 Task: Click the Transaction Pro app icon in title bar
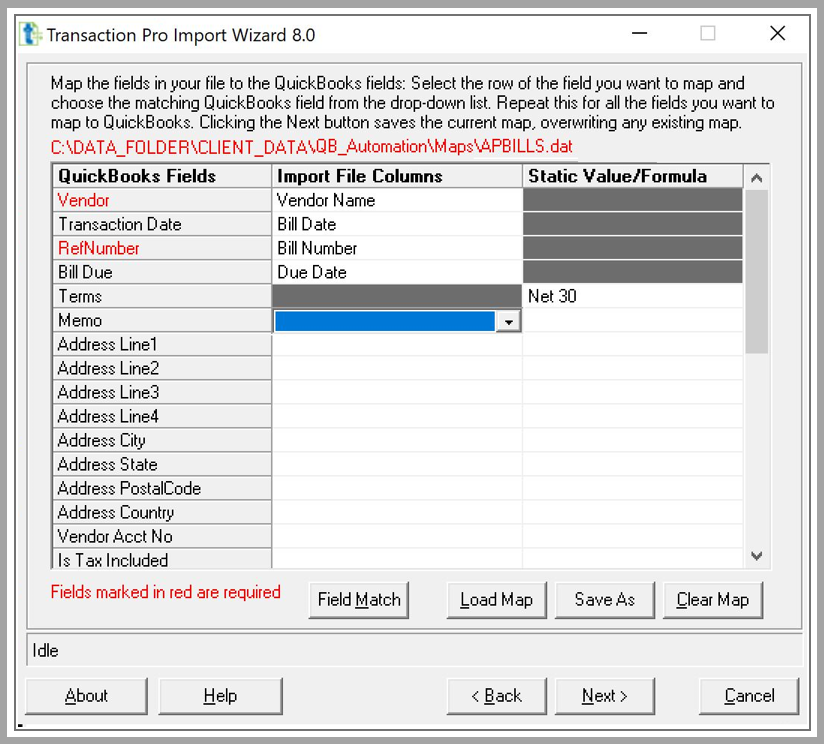[30, 35]
